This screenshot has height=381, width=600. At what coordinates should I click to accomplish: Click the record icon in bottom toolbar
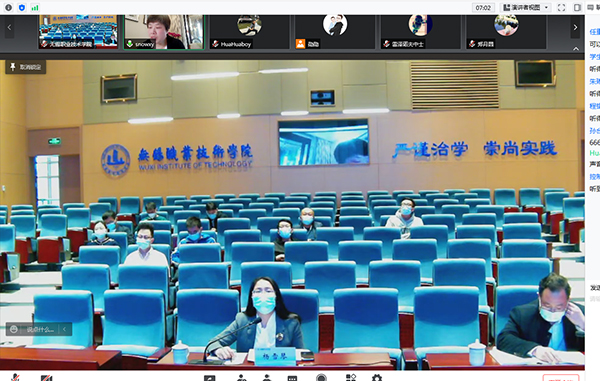[x=321, y=378]
